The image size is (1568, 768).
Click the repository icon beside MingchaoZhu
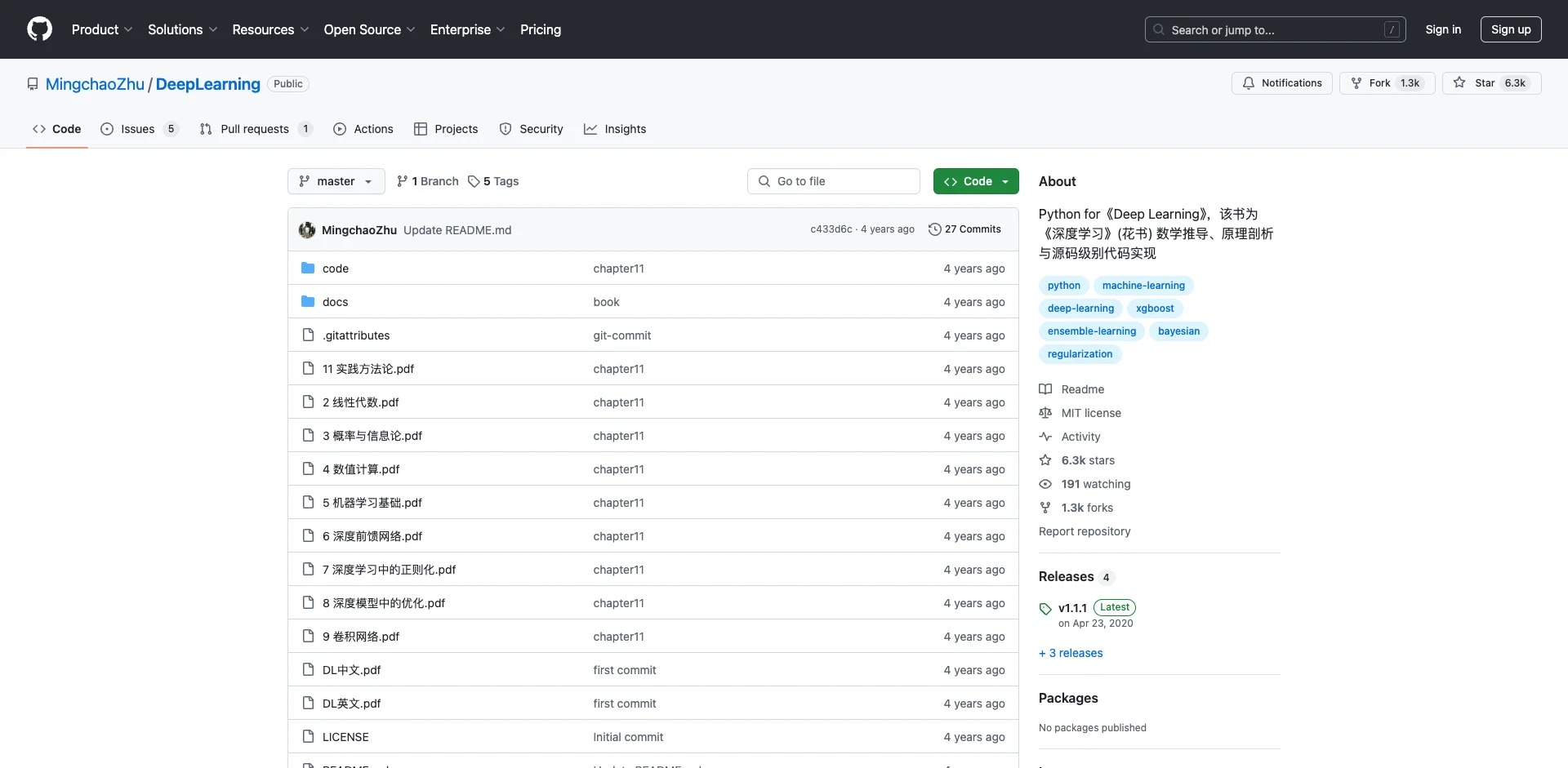tap(33, 84)
